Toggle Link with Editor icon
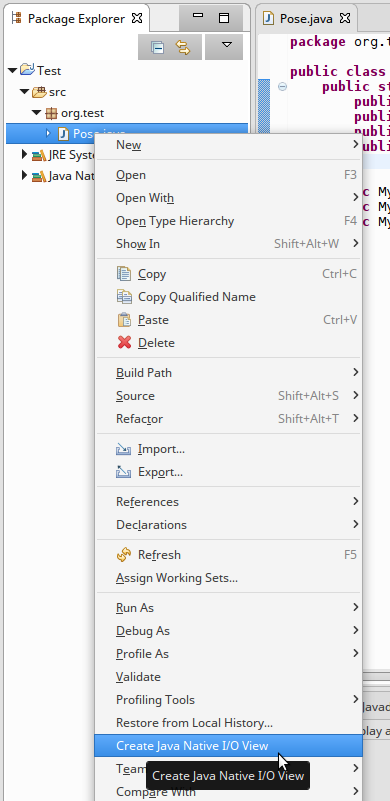This screenshot has width=390, height=801. click(182, 48)
